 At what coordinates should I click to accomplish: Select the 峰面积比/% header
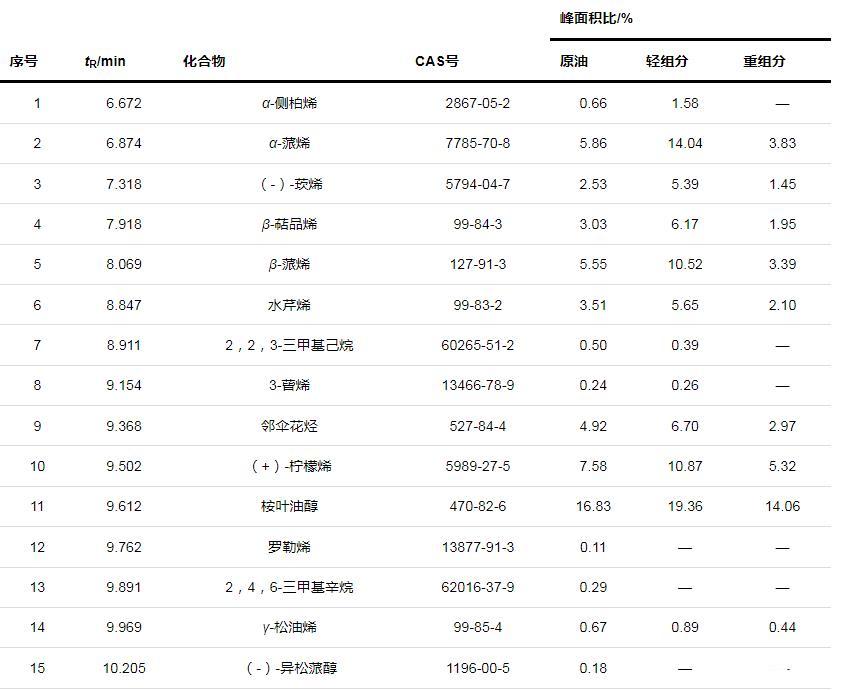coord(596,18)
